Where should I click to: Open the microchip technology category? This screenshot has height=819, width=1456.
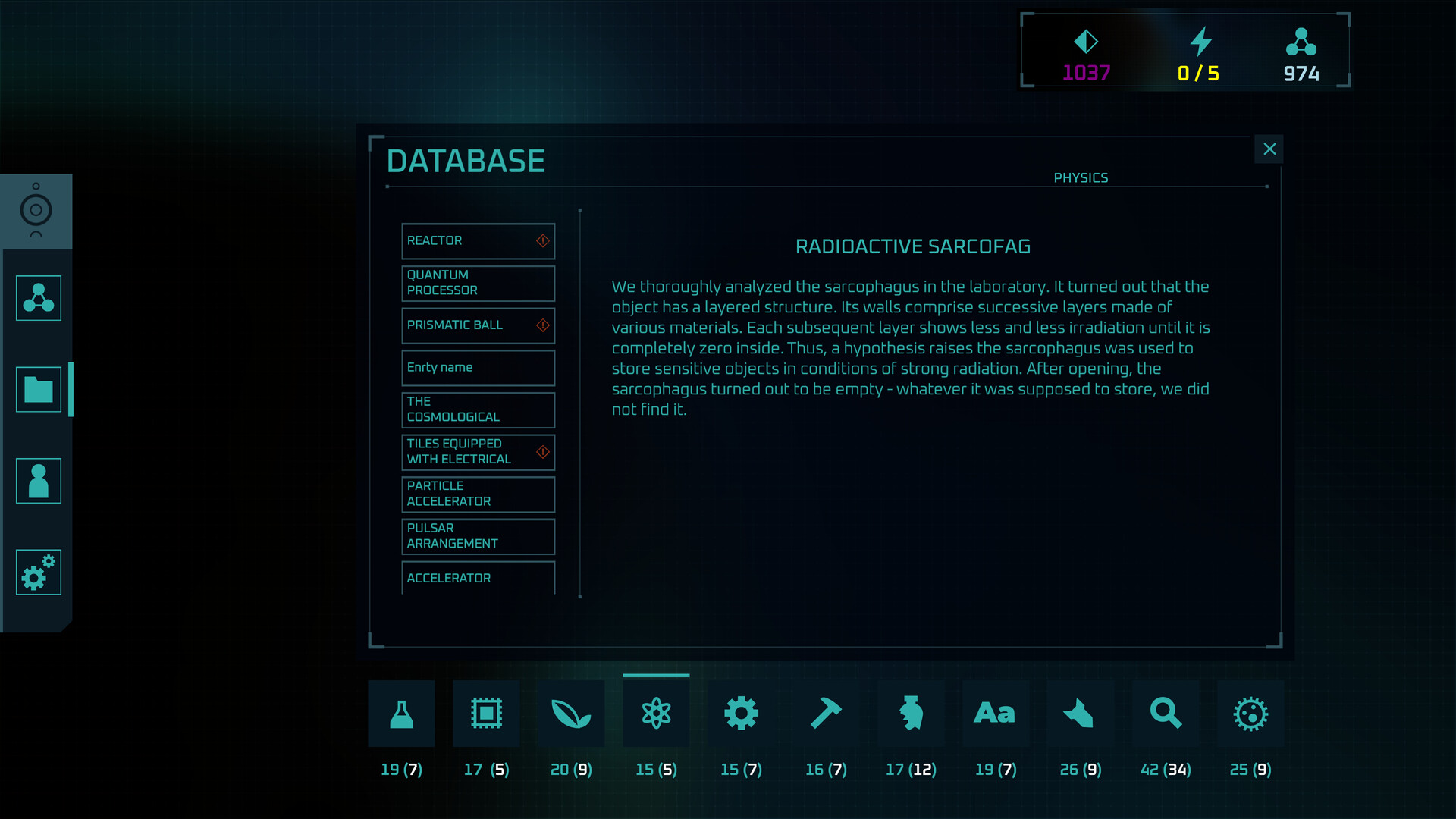tap(486, 713)
